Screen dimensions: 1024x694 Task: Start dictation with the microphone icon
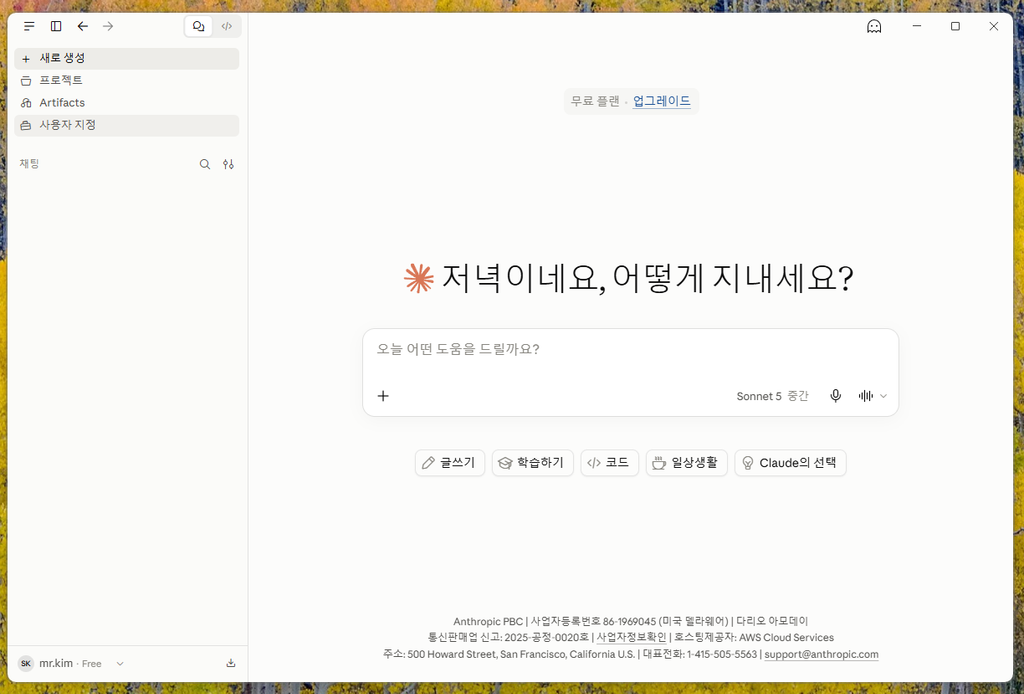click(835, 396)
